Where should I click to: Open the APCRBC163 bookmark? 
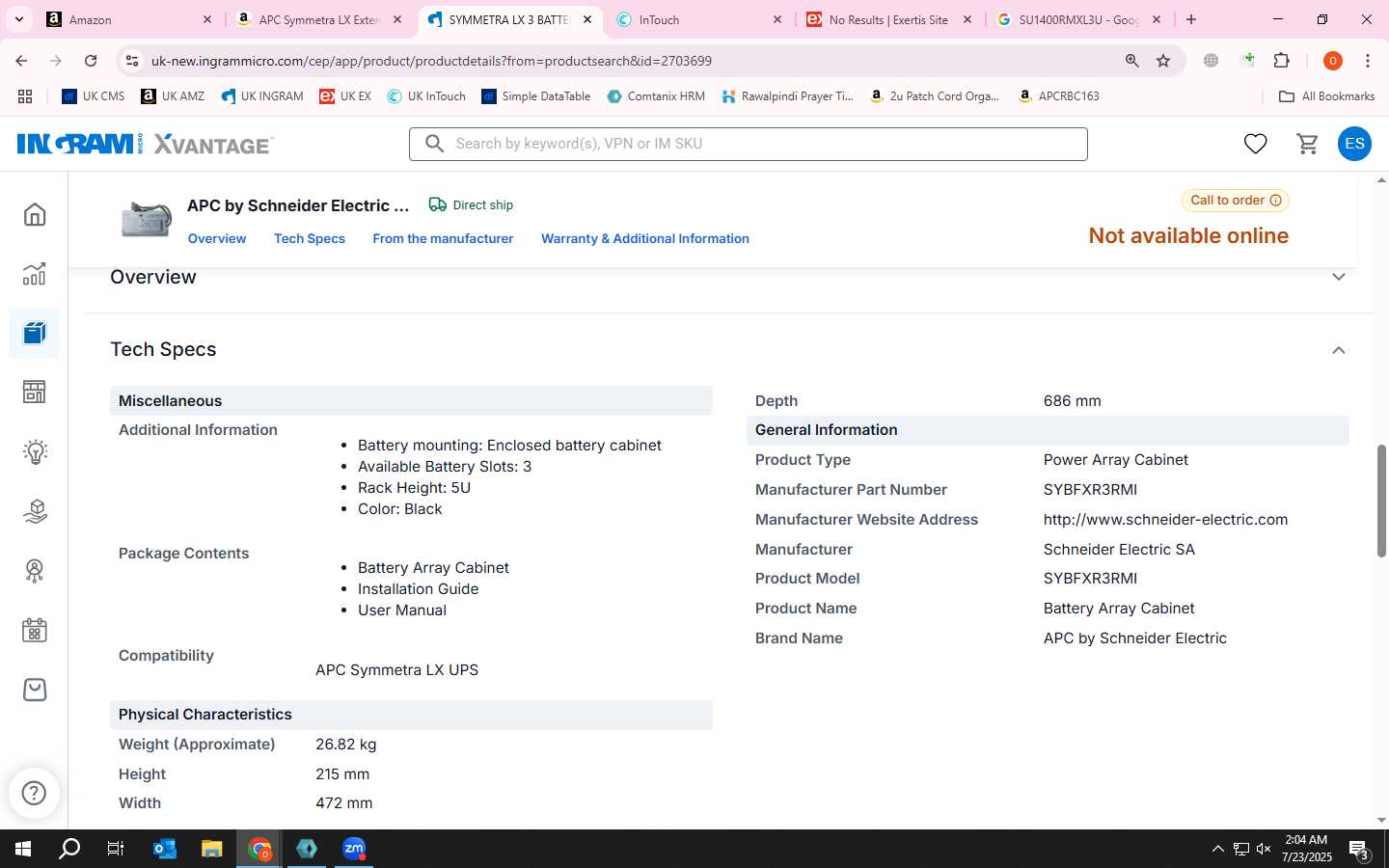tap(1059, 96)
